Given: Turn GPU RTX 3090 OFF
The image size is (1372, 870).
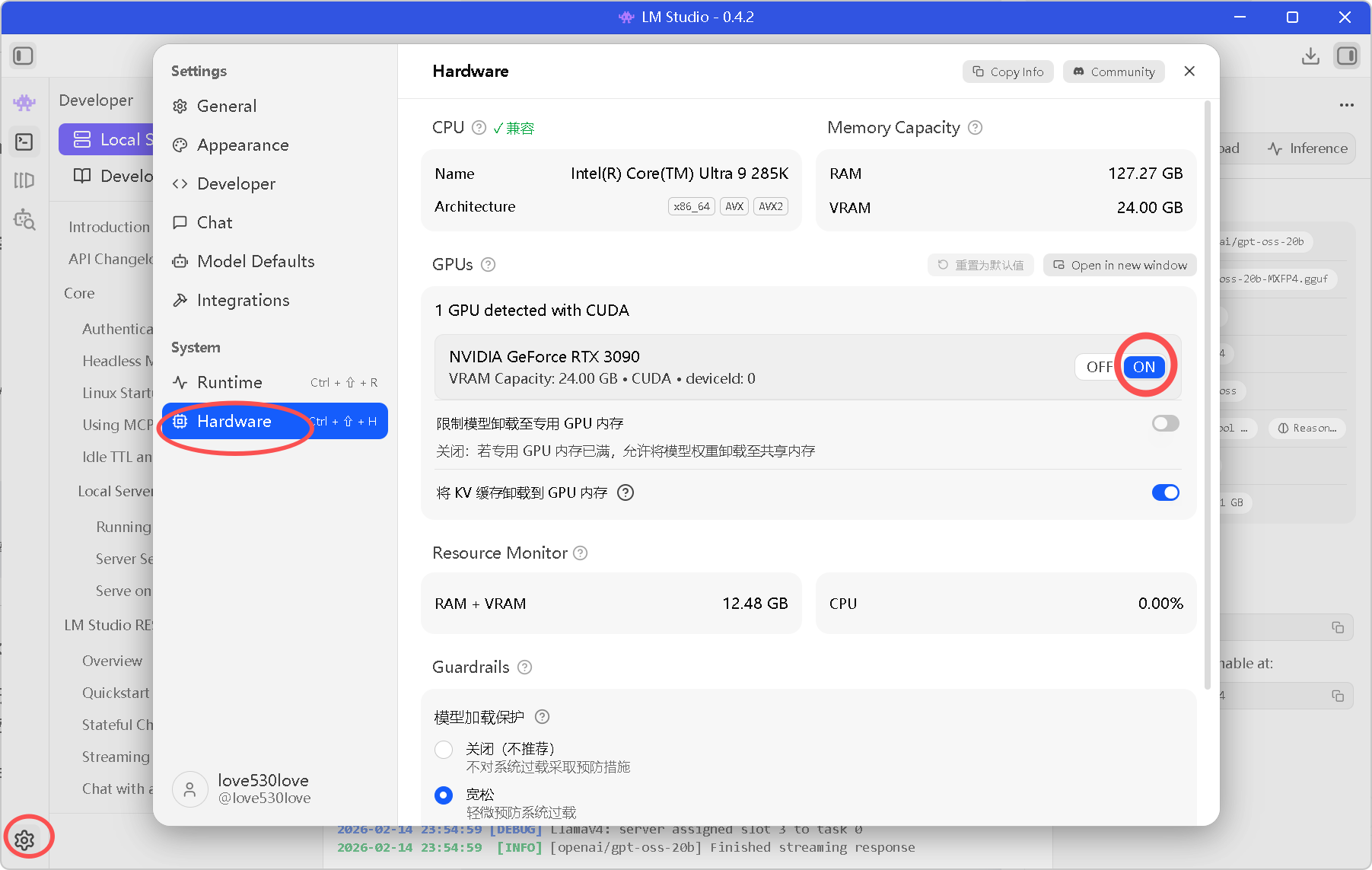Looking at the screenshot, I should pyautogui.click(x=1099, y=368).
